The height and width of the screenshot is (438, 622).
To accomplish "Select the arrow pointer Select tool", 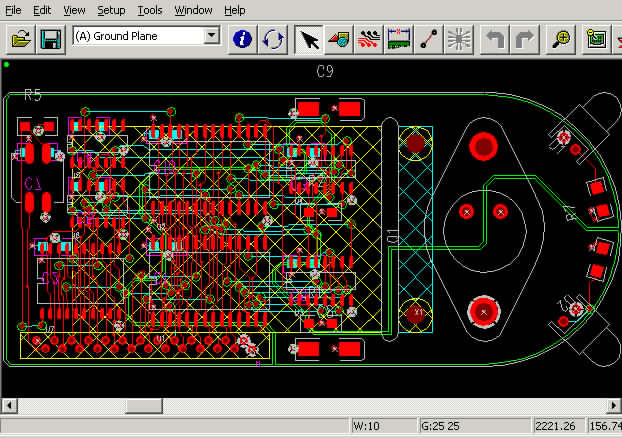I will pos(309,39).
